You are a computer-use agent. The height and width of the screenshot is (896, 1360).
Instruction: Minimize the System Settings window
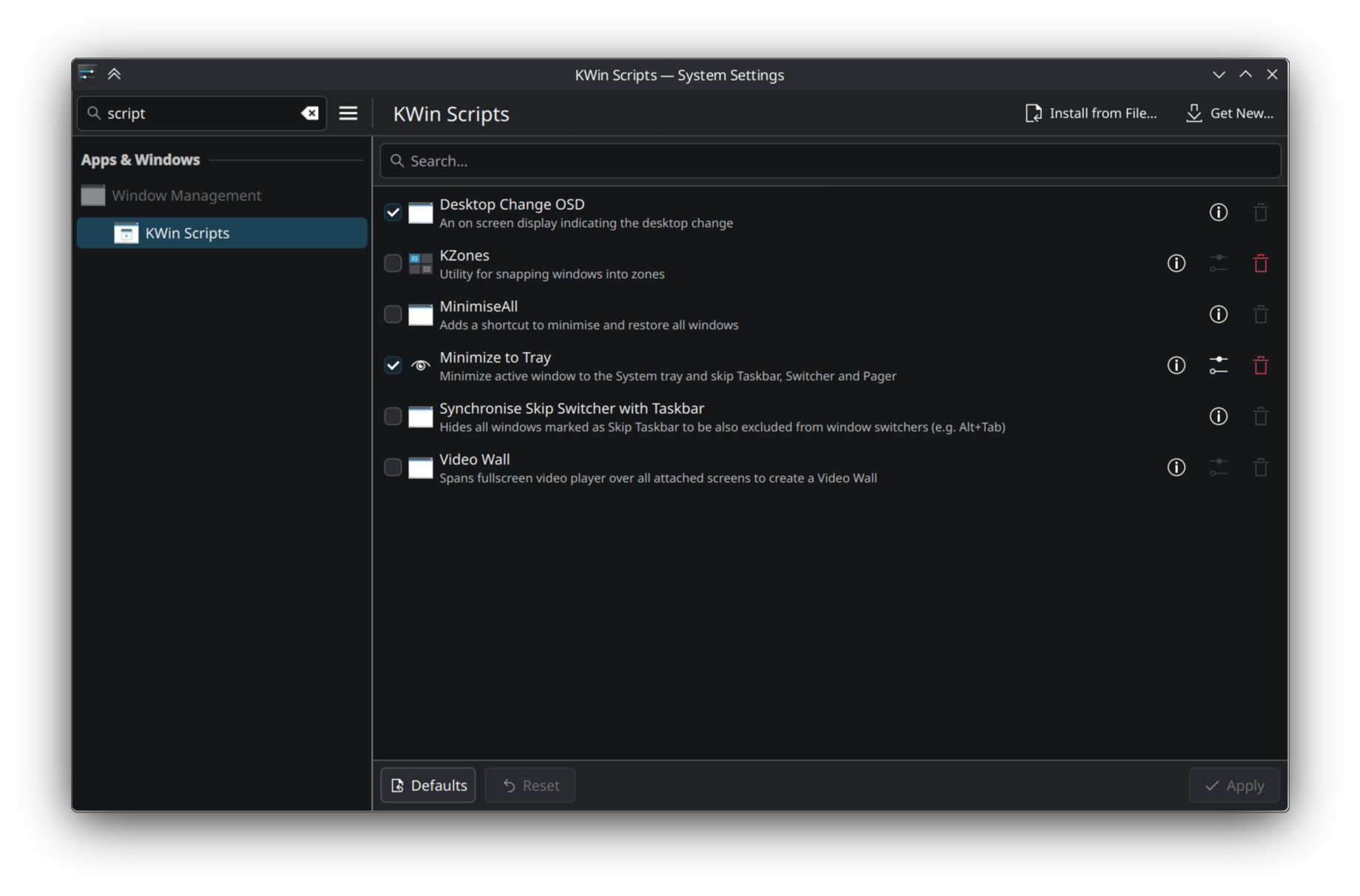[1219, 75]
